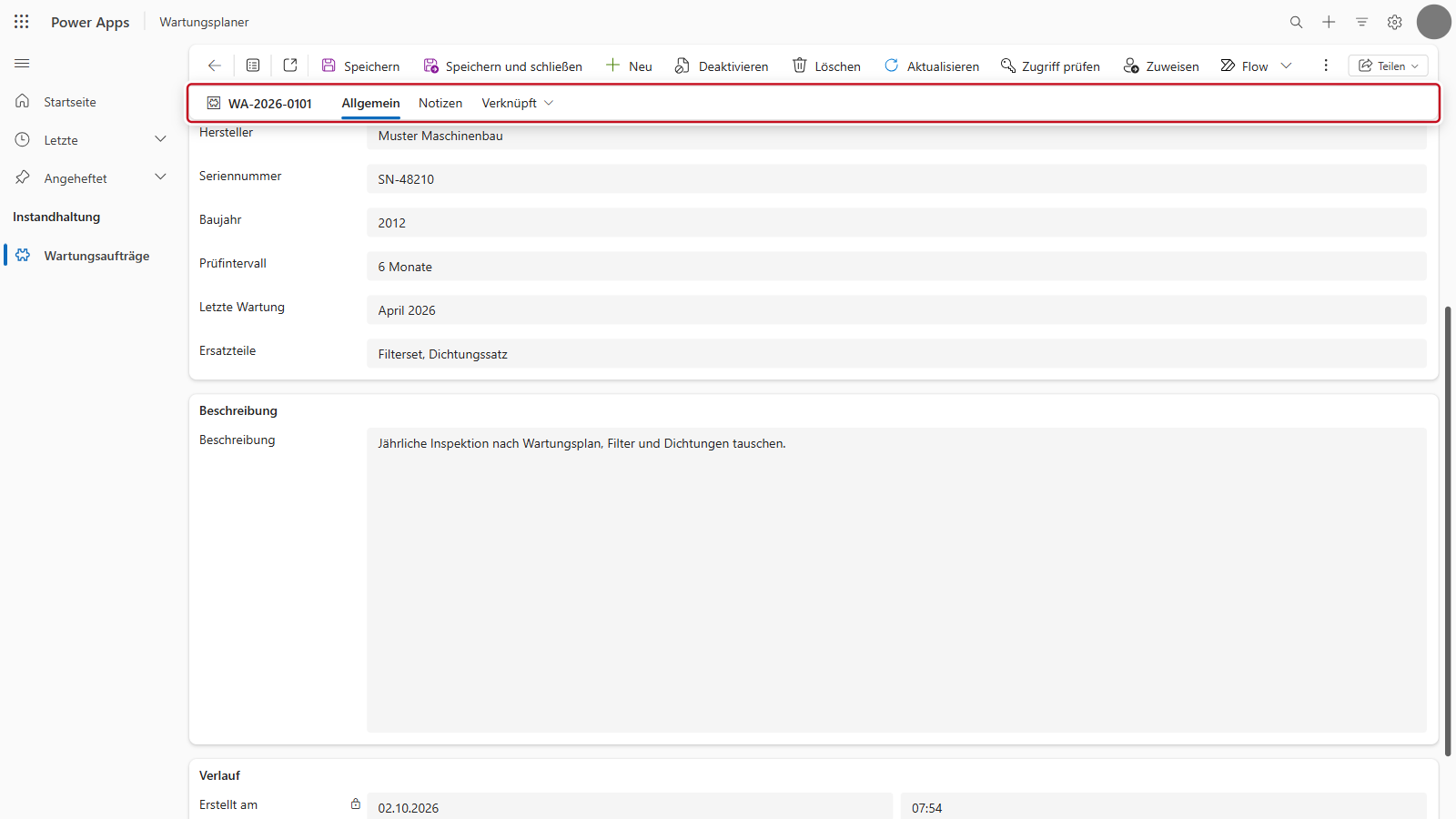
Task: Click the Wartungsplaner app name
Action: (x=204, y=22)
